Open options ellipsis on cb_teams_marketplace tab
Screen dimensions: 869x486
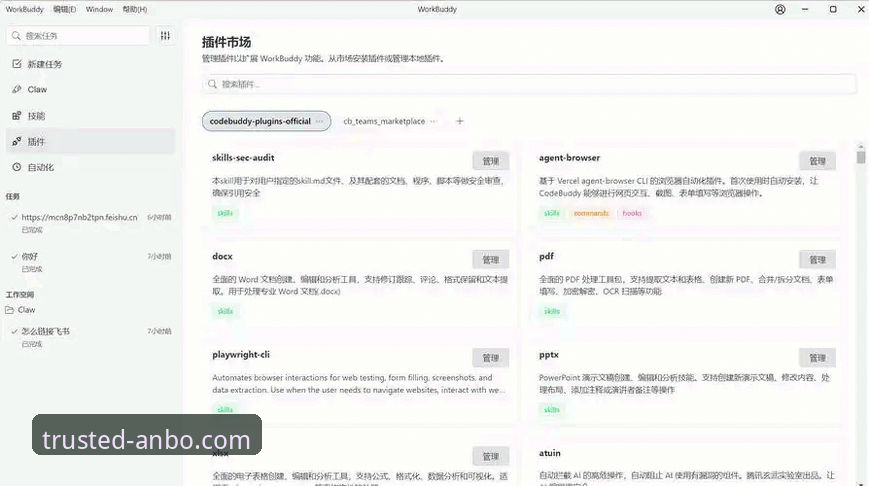(433, 121)
